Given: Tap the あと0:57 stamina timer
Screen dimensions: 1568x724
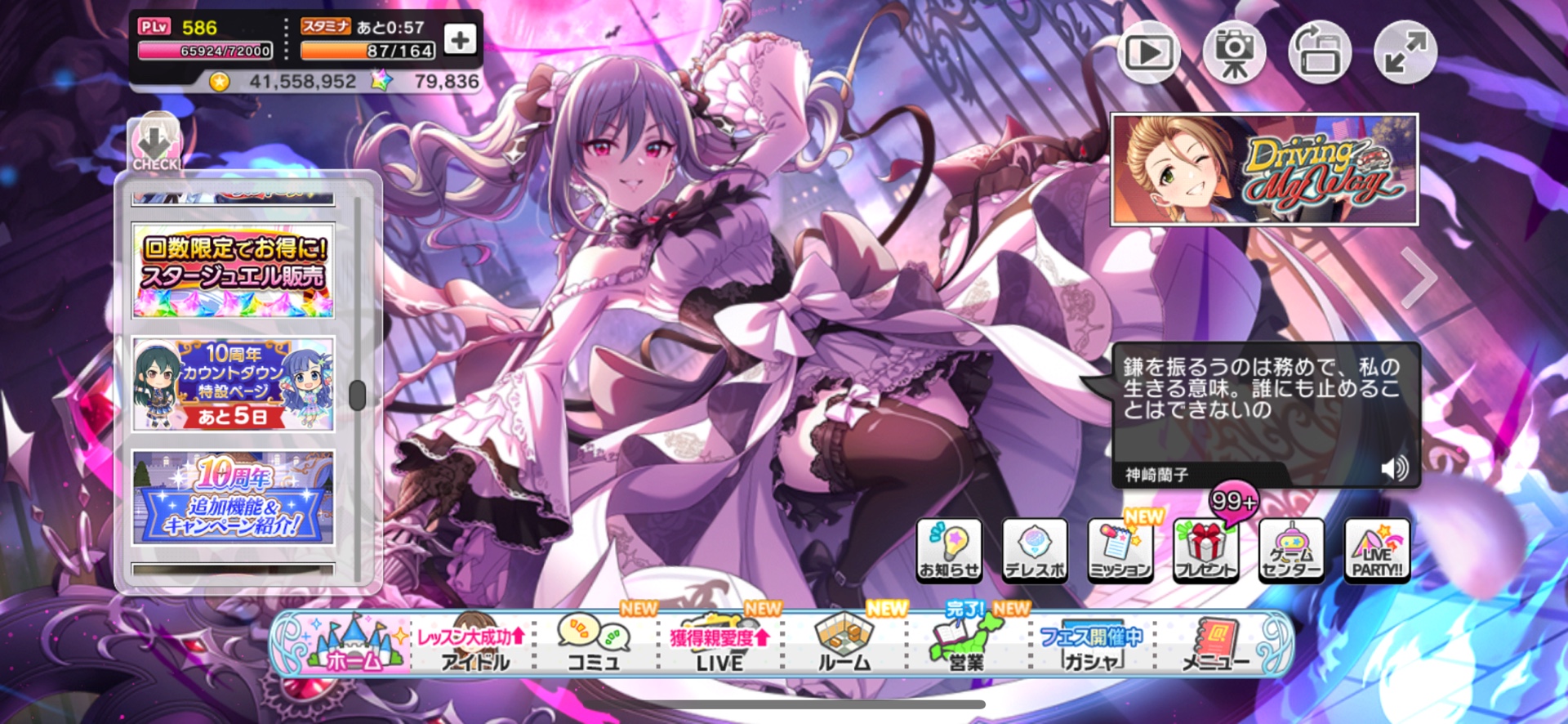Looking at the screenshot, I should (x=390, y=27).
